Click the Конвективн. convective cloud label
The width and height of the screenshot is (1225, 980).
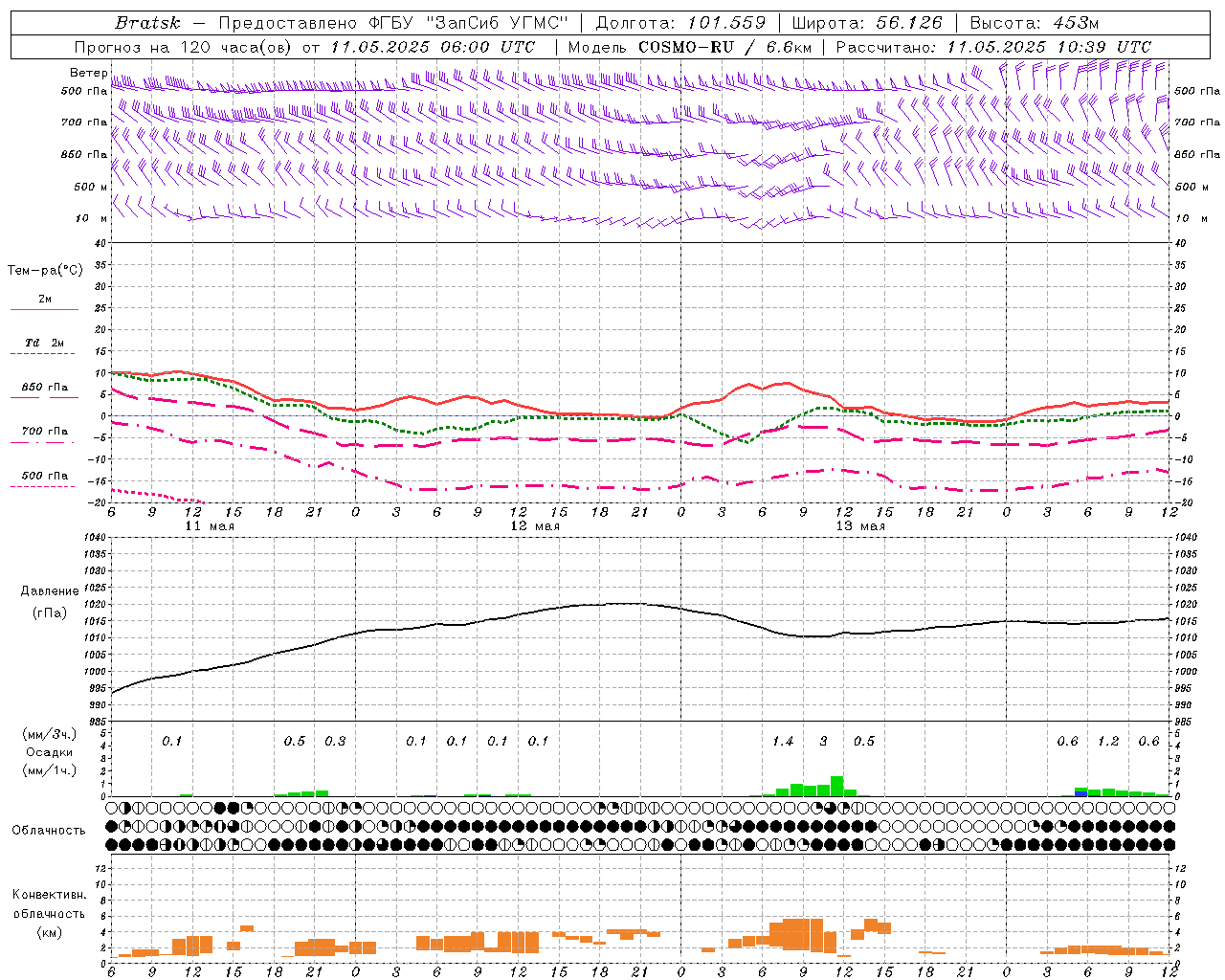point(49,895)
